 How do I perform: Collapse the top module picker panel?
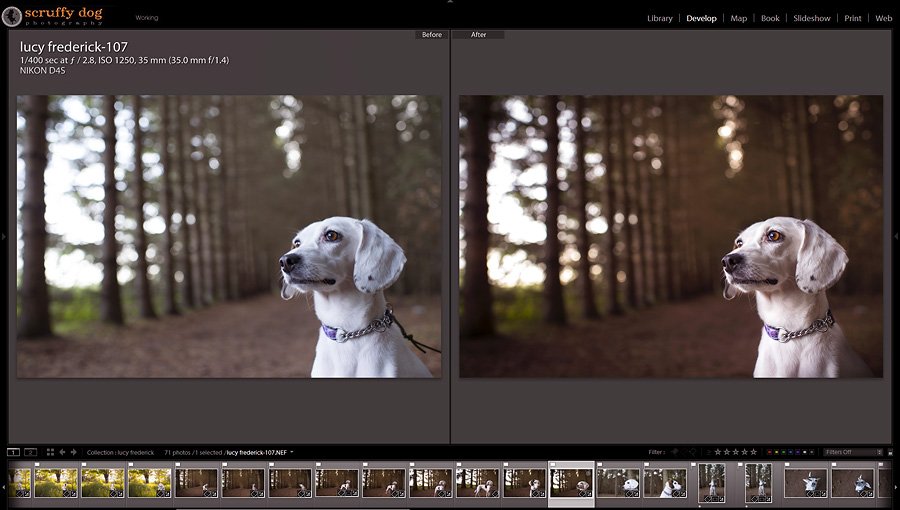tap(449, 3)
